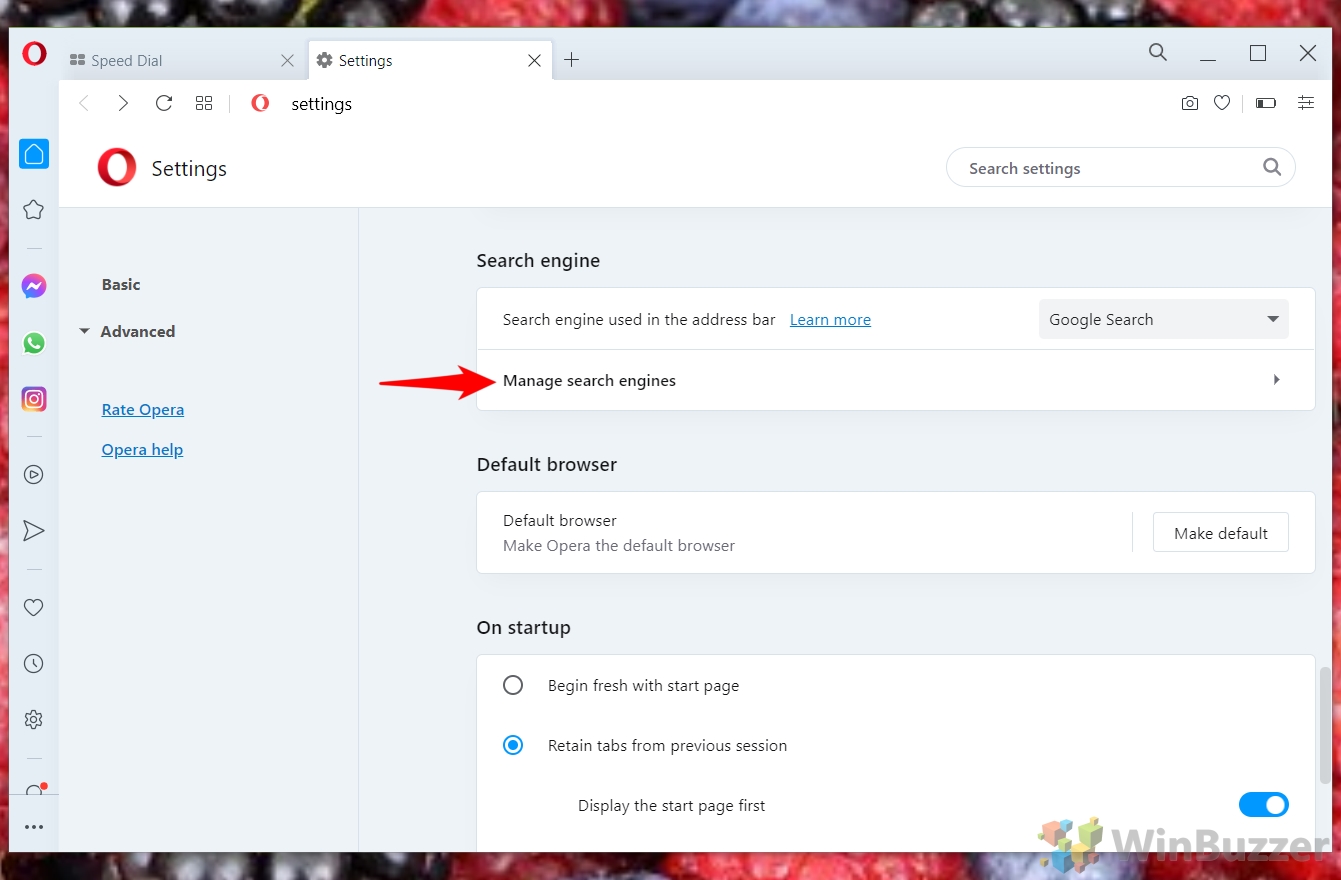
Task: Open the Home icon in sidebar
Action: (34, 153)
